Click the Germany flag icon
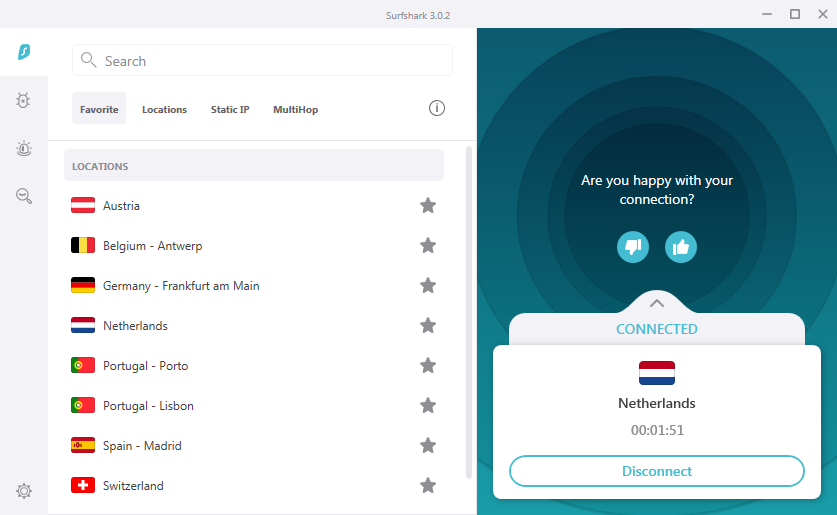Viewport: 837px width, 515px height. 83,285
